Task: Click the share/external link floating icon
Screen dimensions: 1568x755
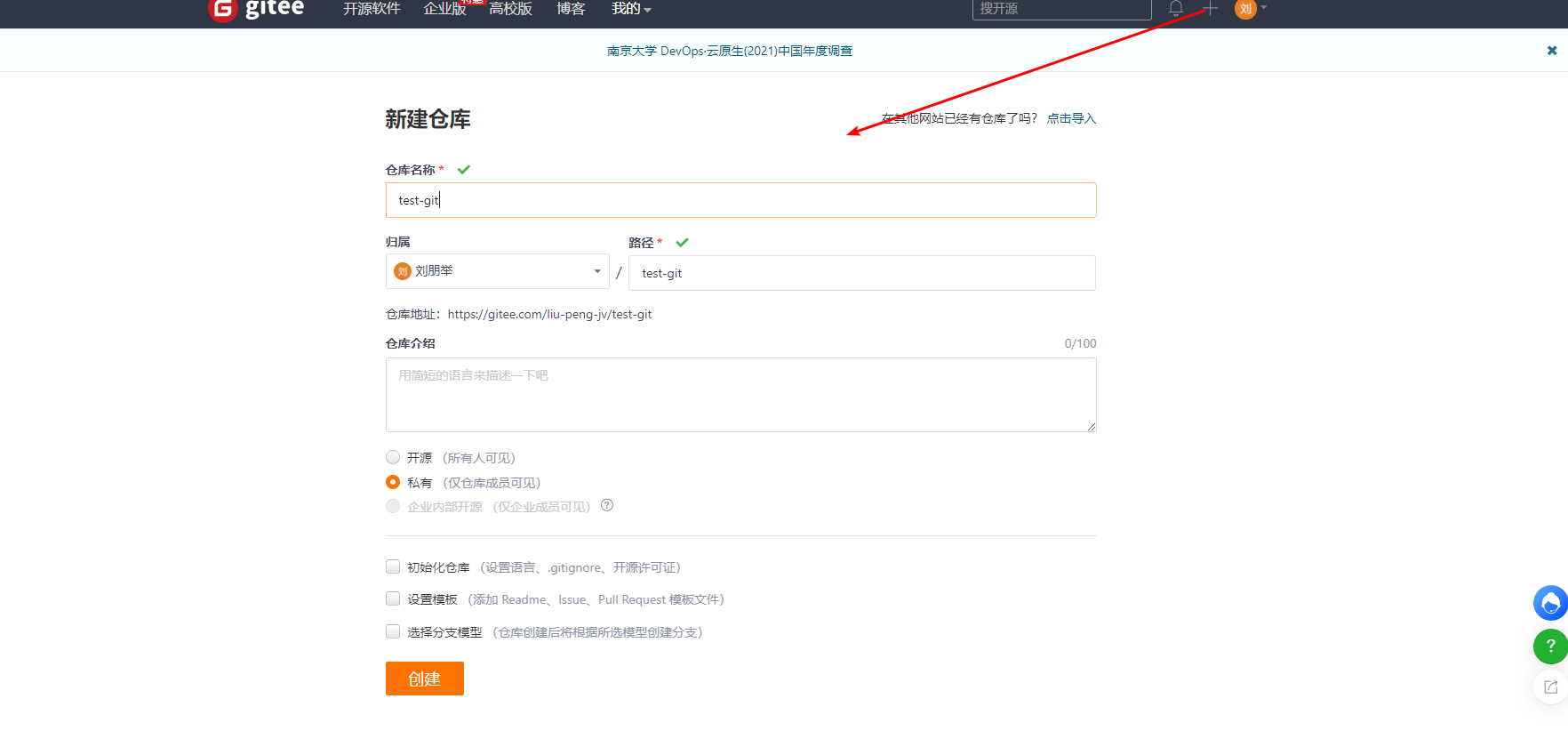Action: pos(1550,687)
